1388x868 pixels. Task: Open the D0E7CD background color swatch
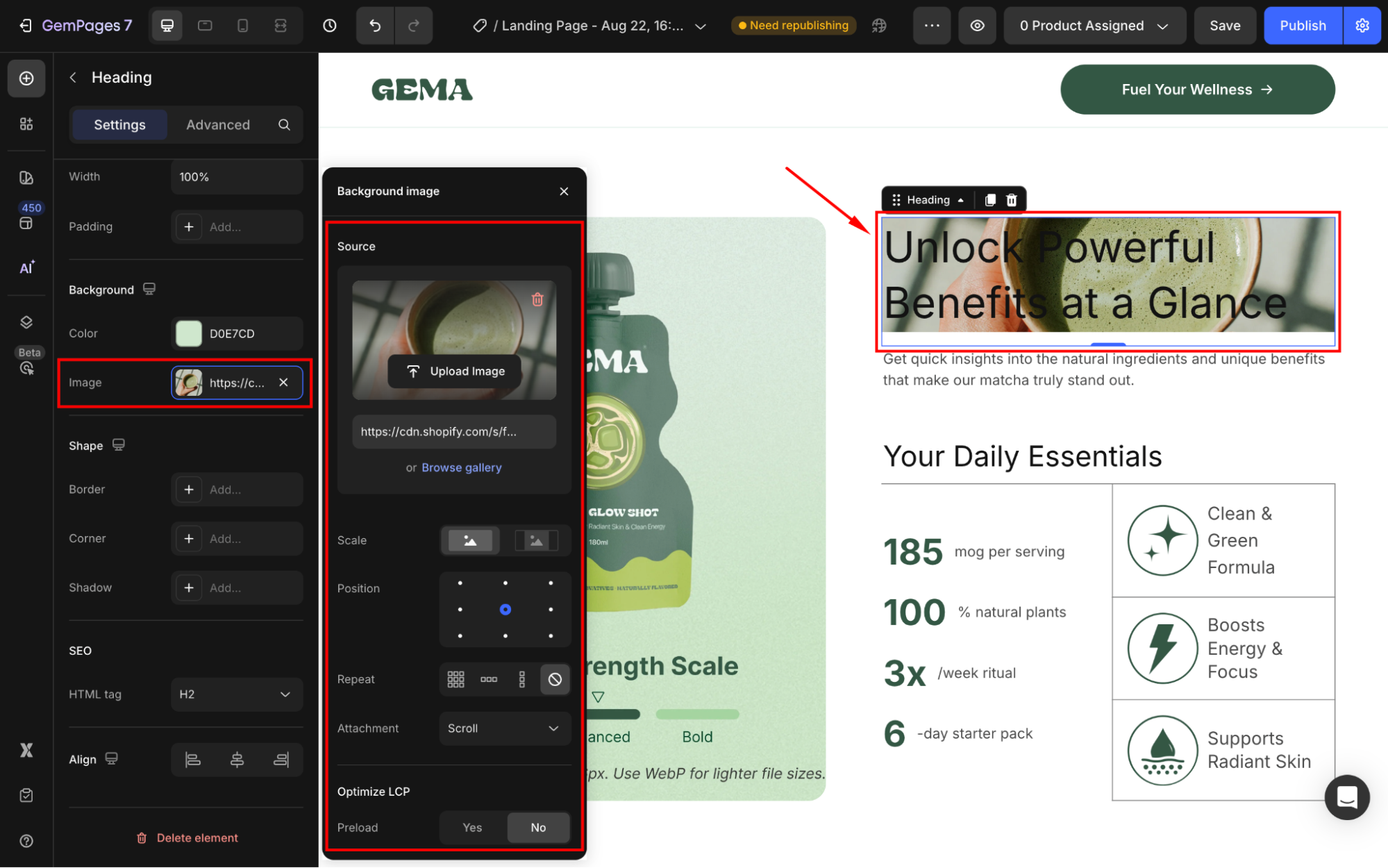coord(189,333)
